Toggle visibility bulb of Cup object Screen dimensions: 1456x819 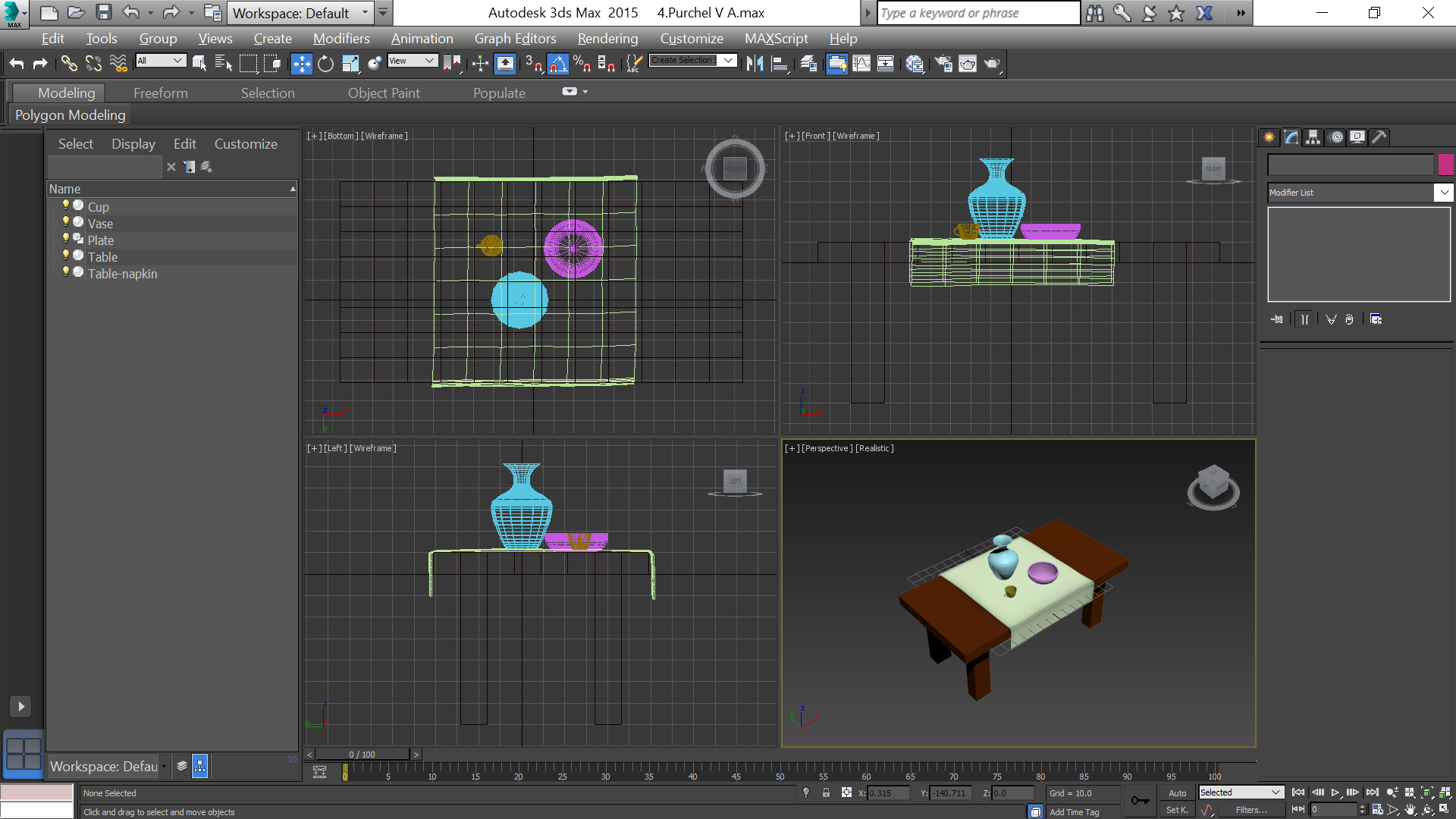(66, 206)
